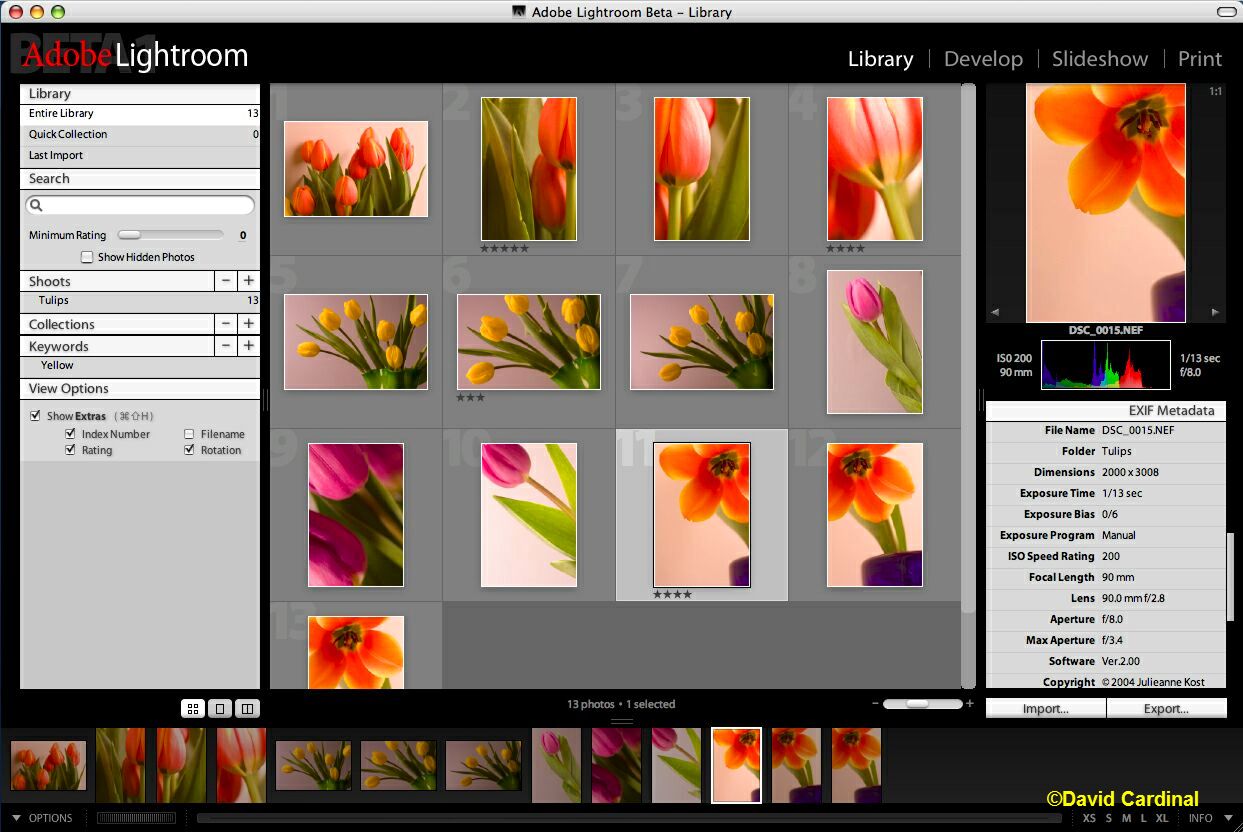The width and height of the screenshot is (1243, 832).
Task: Open the Print module
Action: pyautogui.click(x=1200, y=59)
